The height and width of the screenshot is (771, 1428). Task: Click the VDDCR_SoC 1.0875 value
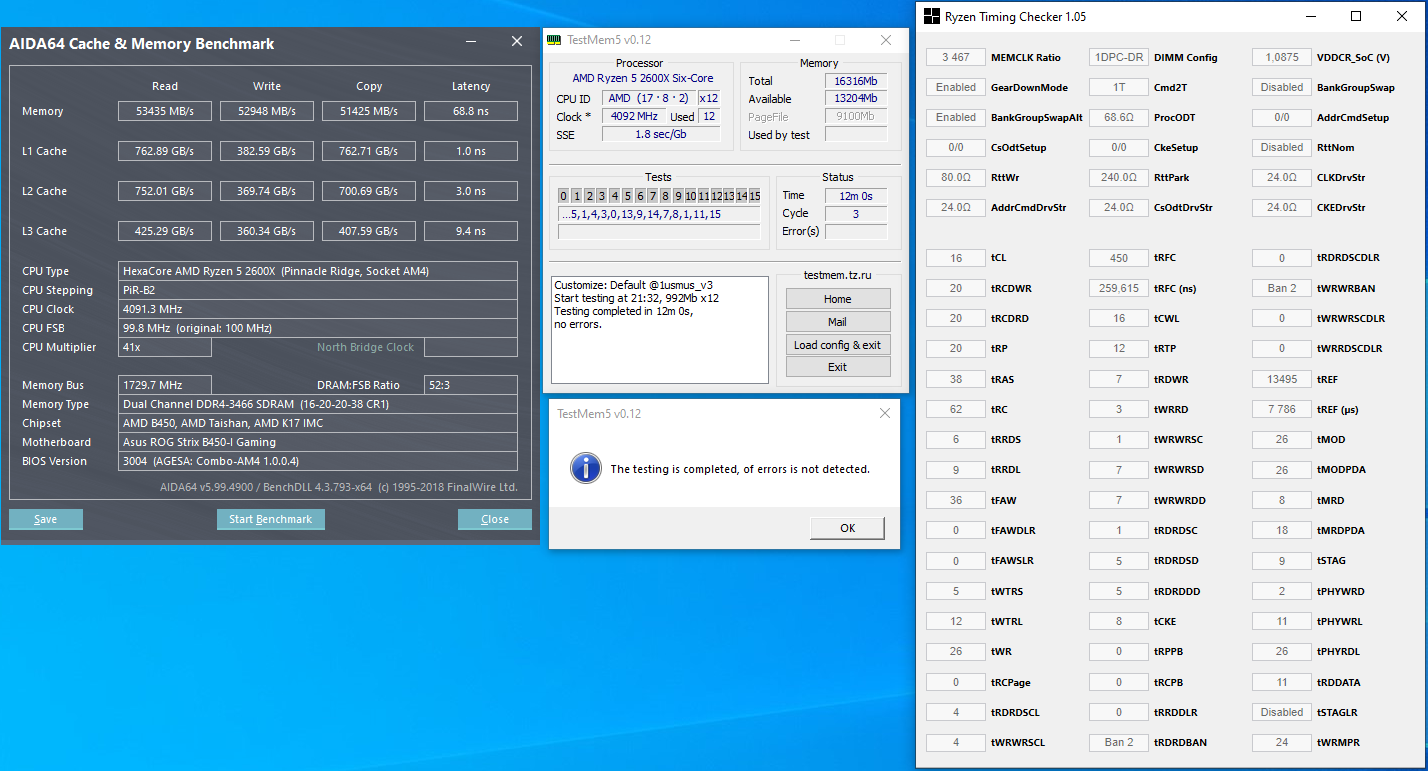tap(1282, 58)
